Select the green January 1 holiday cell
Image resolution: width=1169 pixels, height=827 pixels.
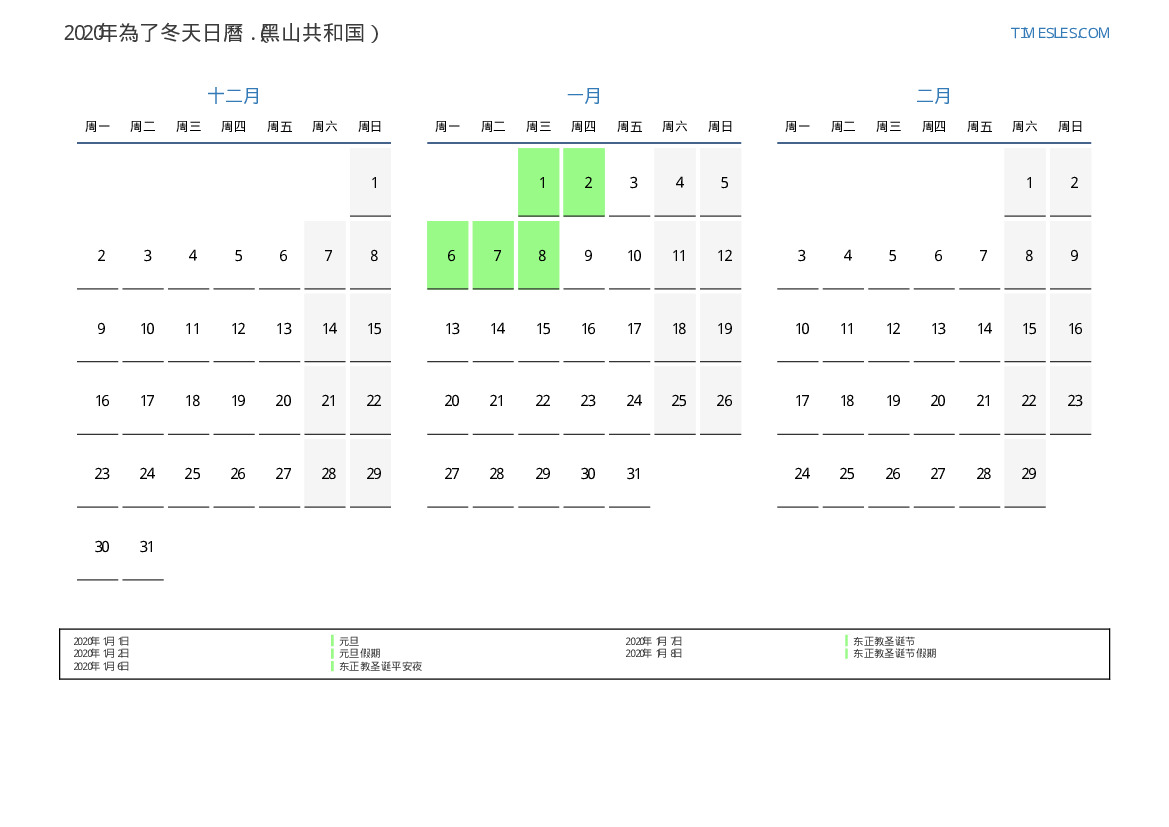539,182
